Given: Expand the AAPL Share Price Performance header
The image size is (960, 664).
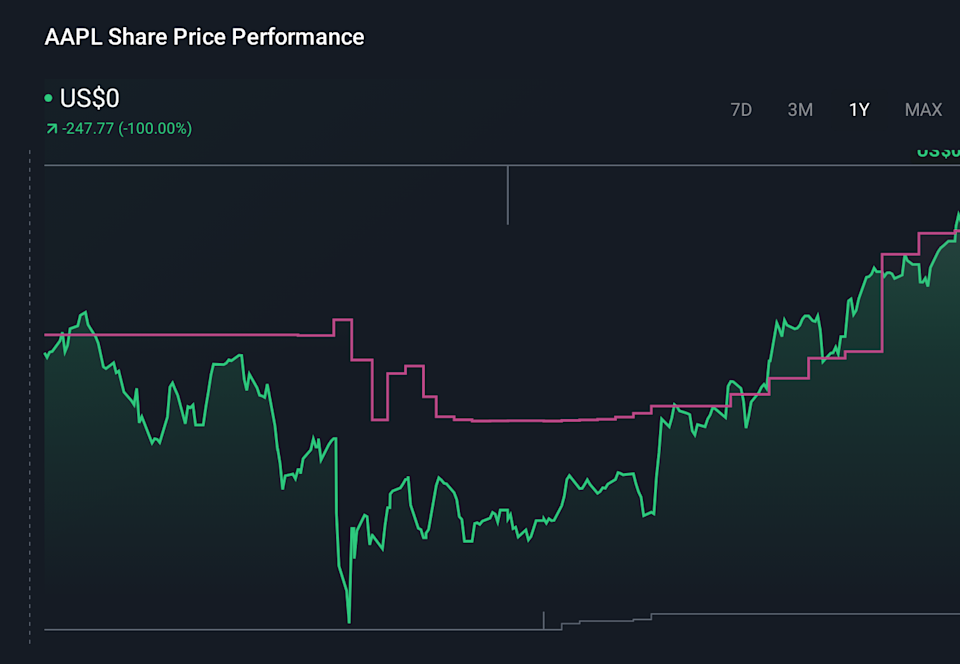Looking at the screenshot, I should (x=204, y=37).
